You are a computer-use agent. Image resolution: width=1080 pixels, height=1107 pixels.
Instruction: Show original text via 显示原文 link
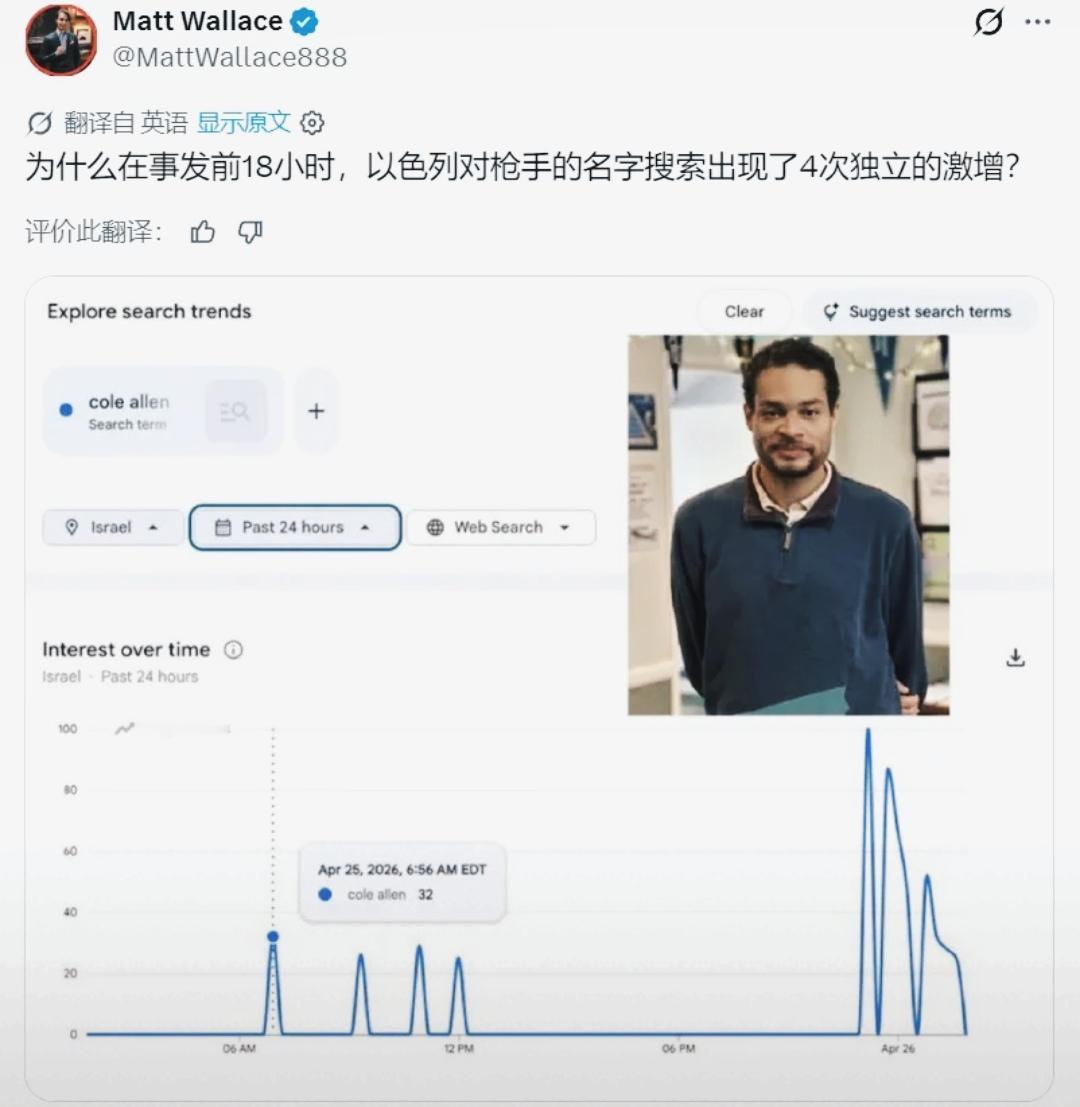tap(244, 123)
